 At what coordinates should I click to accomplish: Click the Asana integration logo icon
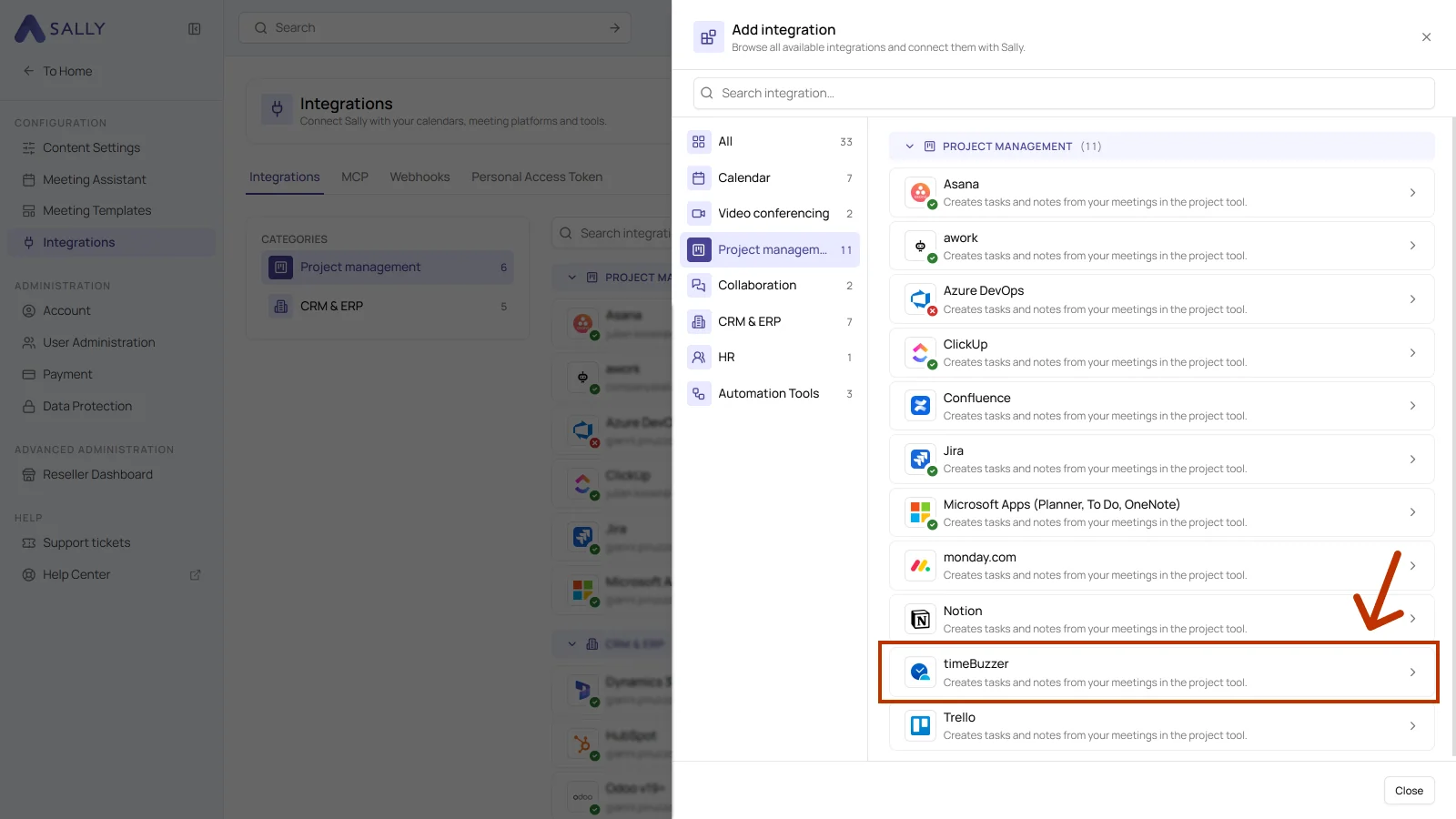click(x=920, y=192)
